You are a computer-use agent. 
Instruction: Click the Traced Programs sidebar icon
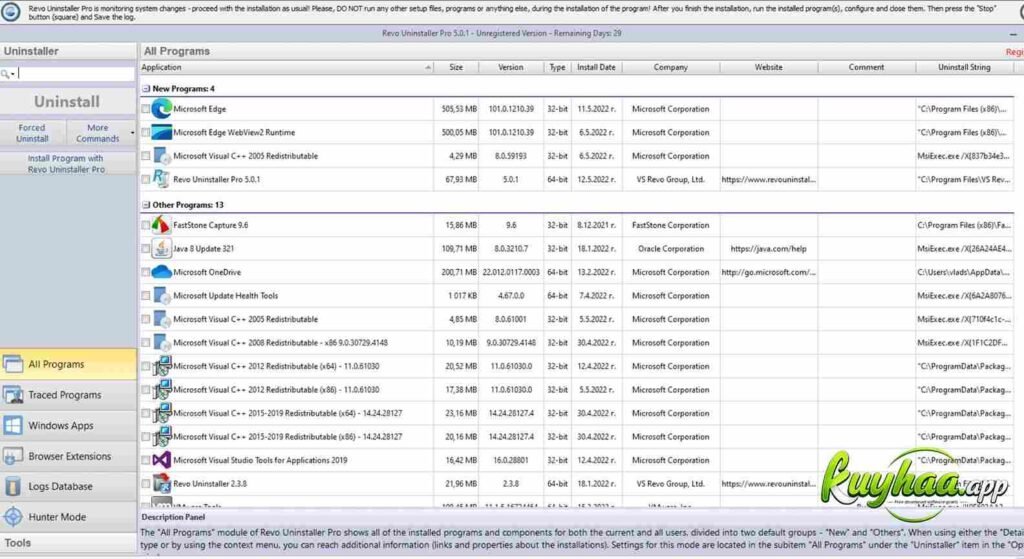pyautogui.click(x=13, y=395)
